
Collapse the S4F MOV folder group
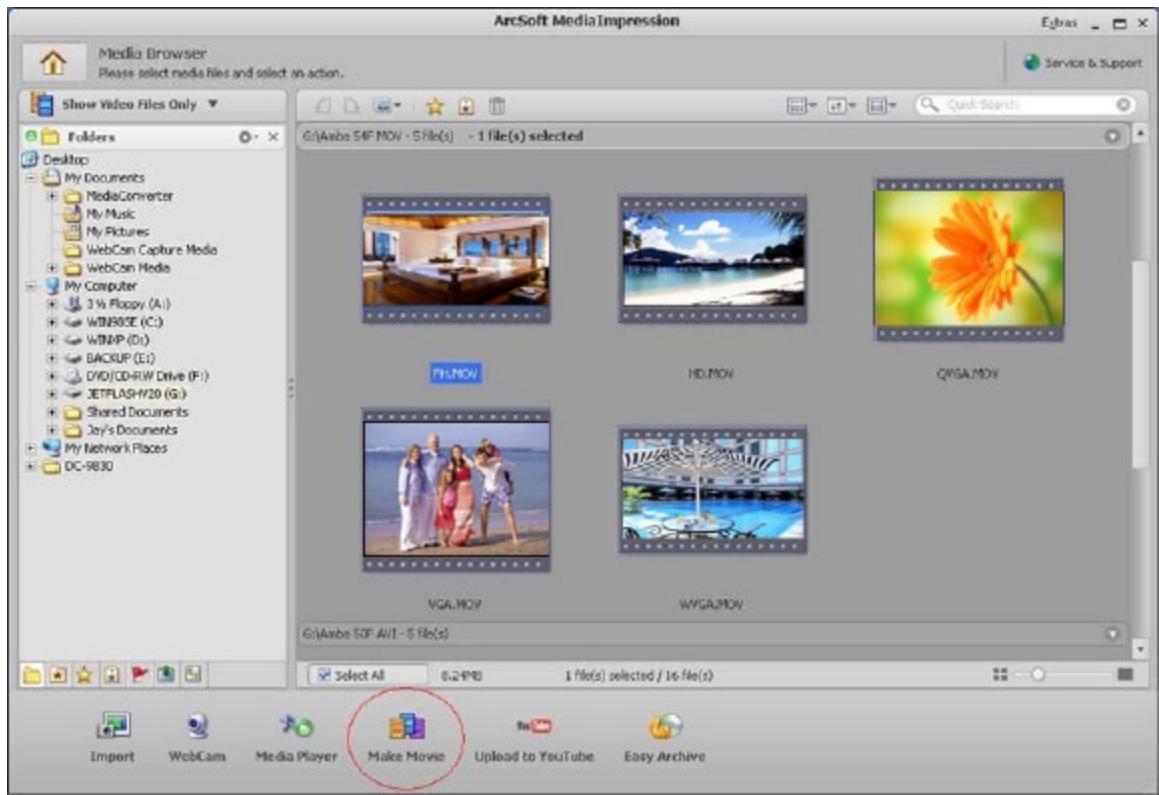coord(1112,136)
